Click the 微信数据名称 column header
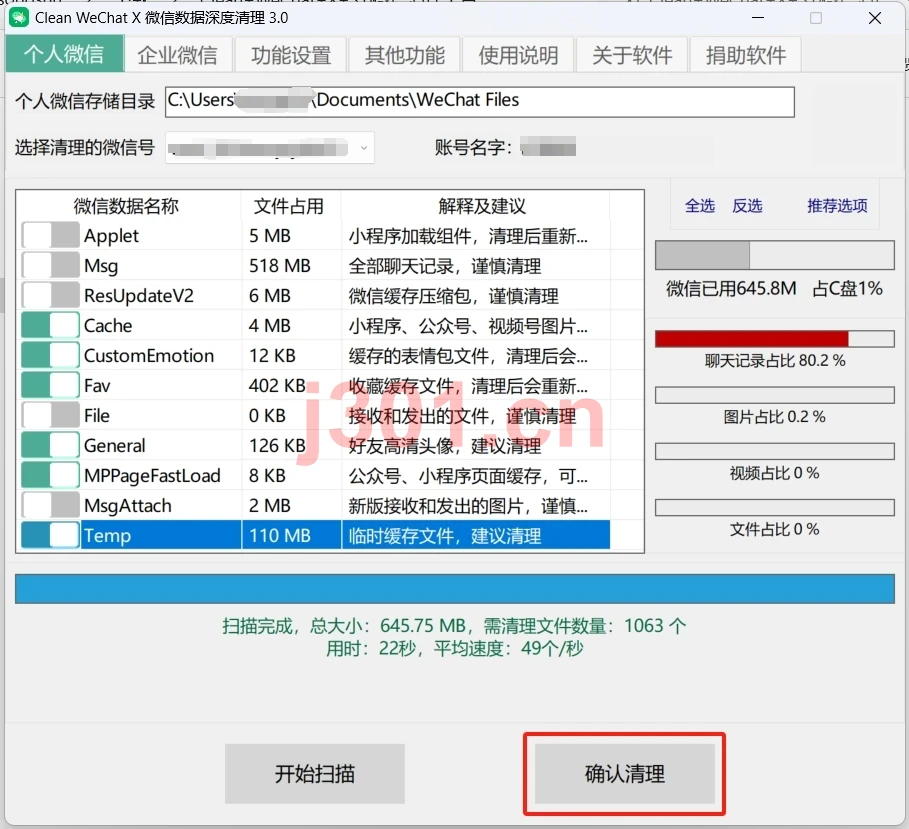This screenshot has height=829, width=909. pos(126,206)
